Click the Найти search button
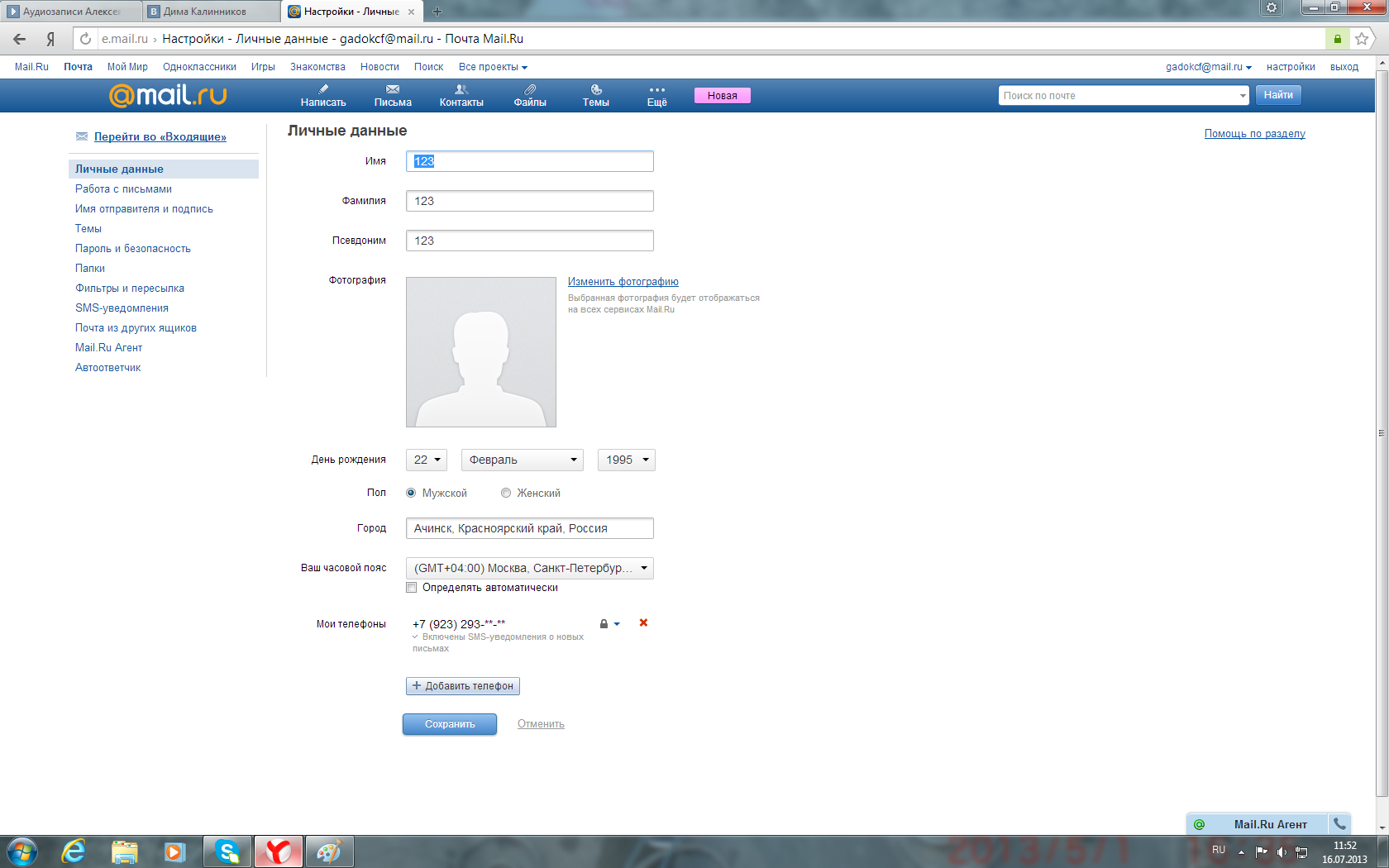This screenshot has width=1389, height=868. pyautogui.click(x=1277, y=95)
